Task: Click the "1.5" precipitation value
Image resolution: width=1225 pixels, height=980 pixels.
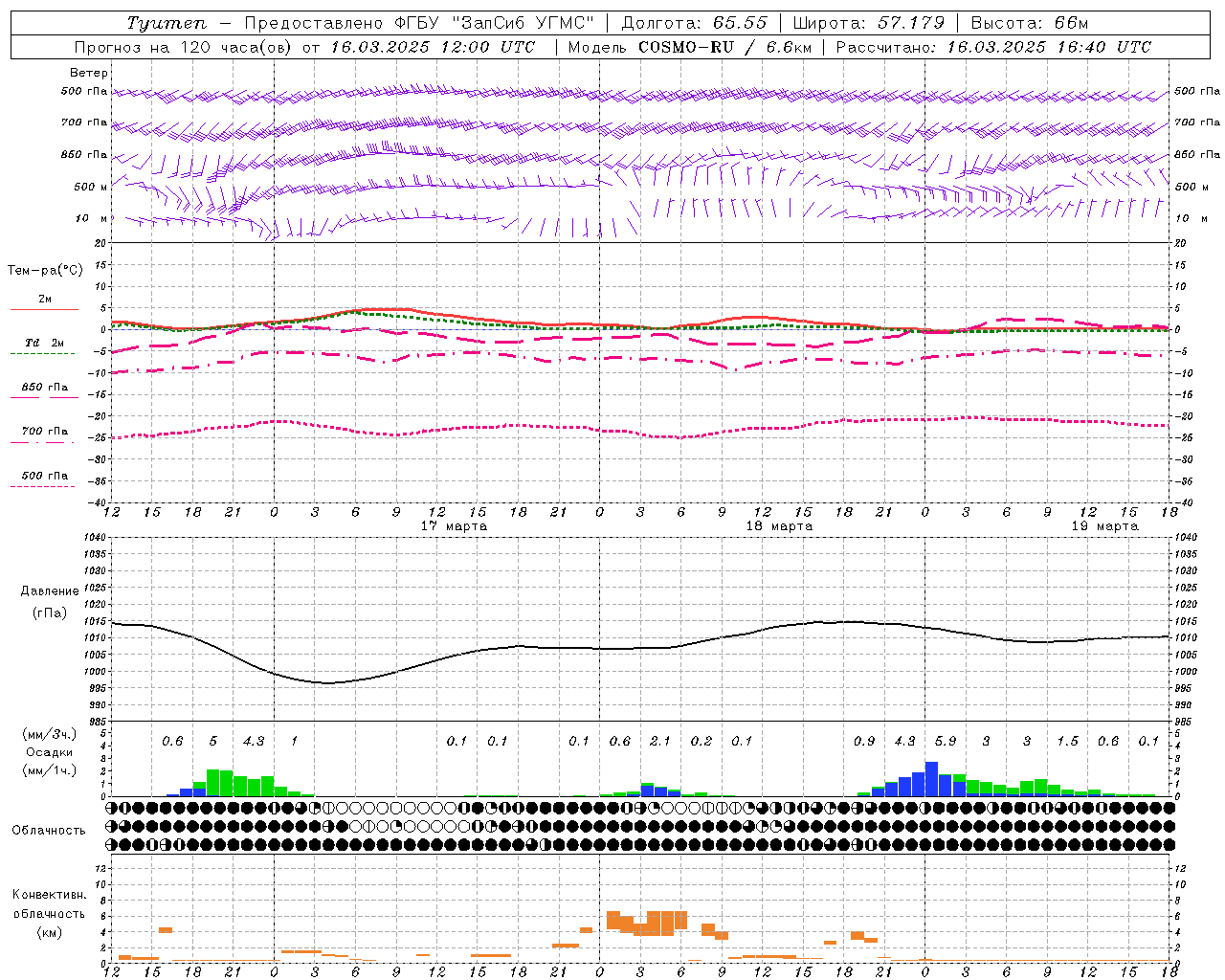Action: (1067, 741)
